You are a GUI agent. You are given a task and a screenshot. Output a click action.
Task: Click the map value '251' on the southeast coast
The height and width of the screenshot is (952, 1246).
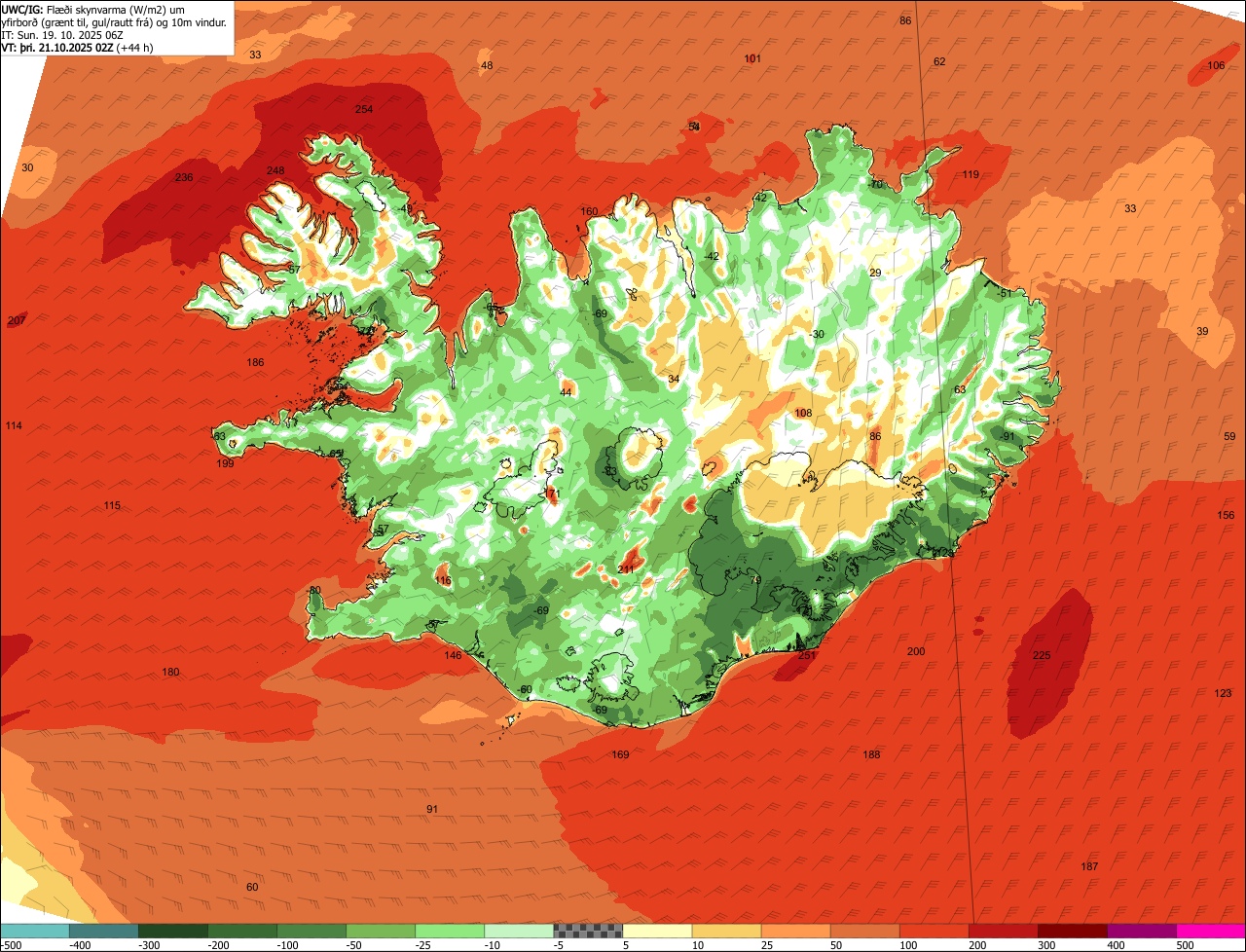(x=806, y=655)
